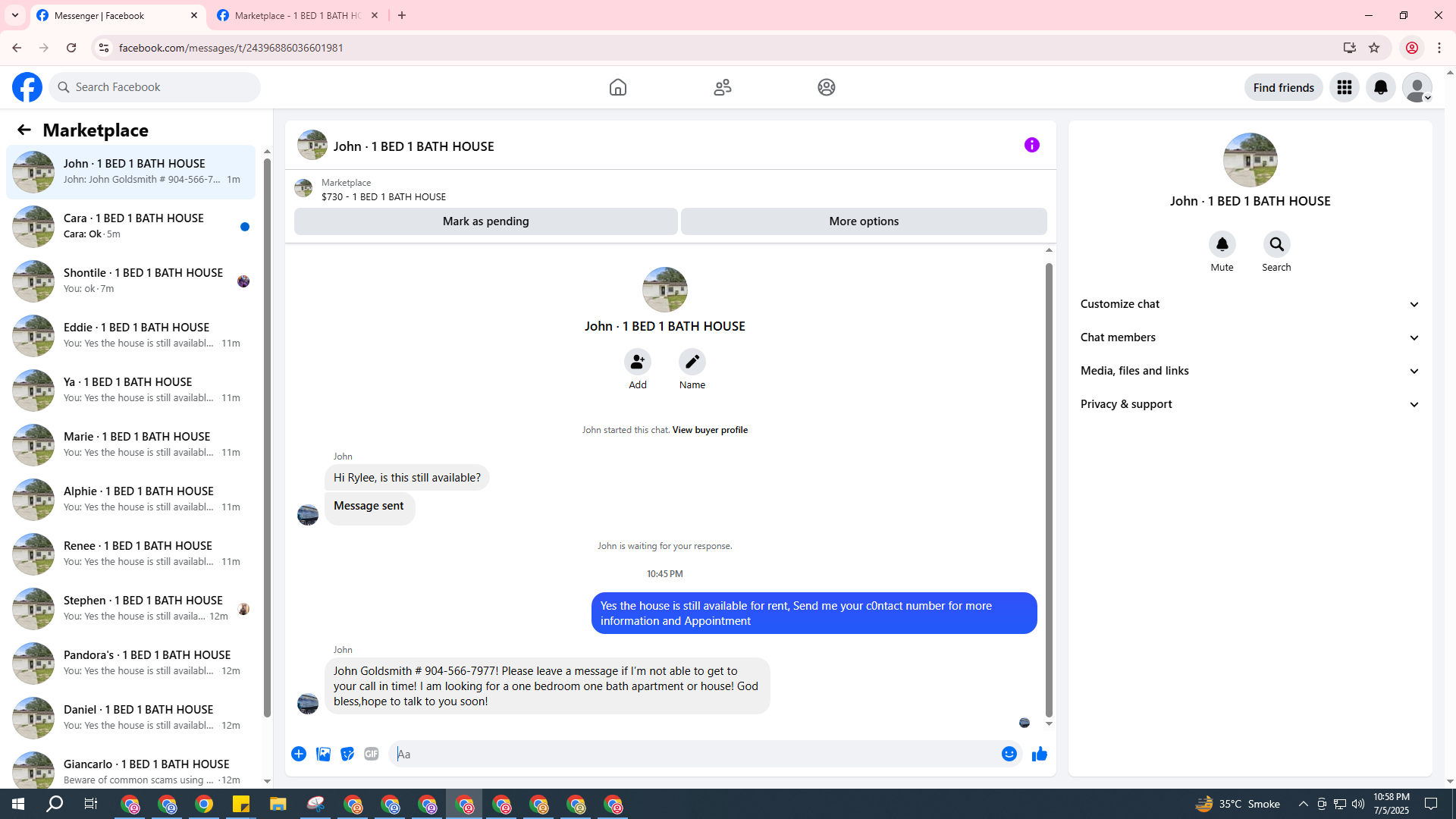Open the Facebook menu grid icon
The width and height of the screenshot is (1456, 819).
(x=1344, y=87)
